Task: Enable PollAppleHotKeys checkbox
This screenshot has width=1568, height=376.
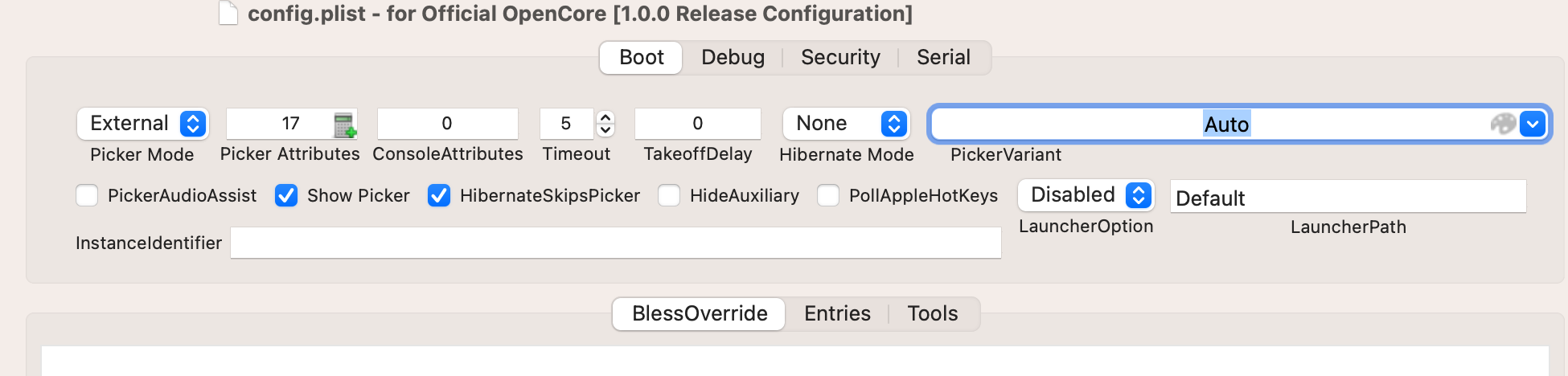Action: coord(828,195)
